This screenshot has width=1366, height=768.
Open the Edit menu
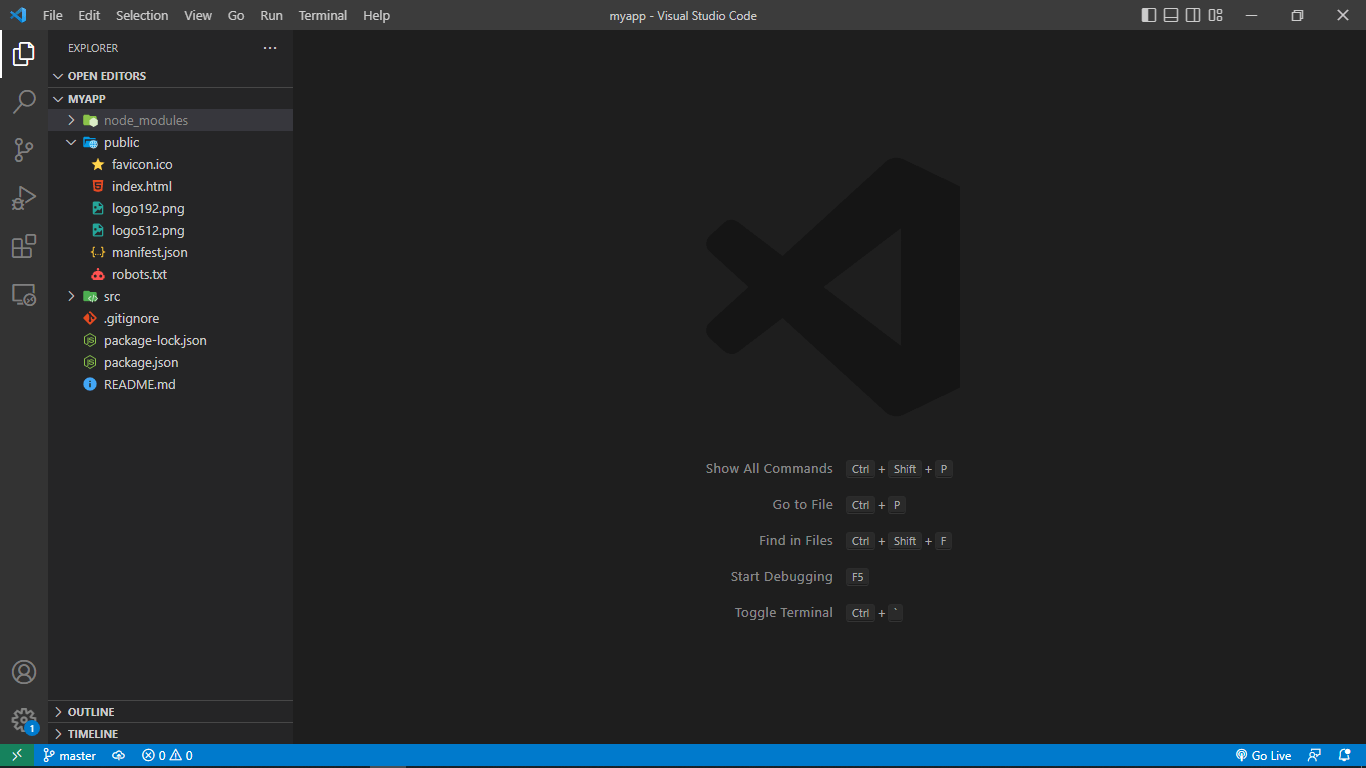[x=89, y=15]
